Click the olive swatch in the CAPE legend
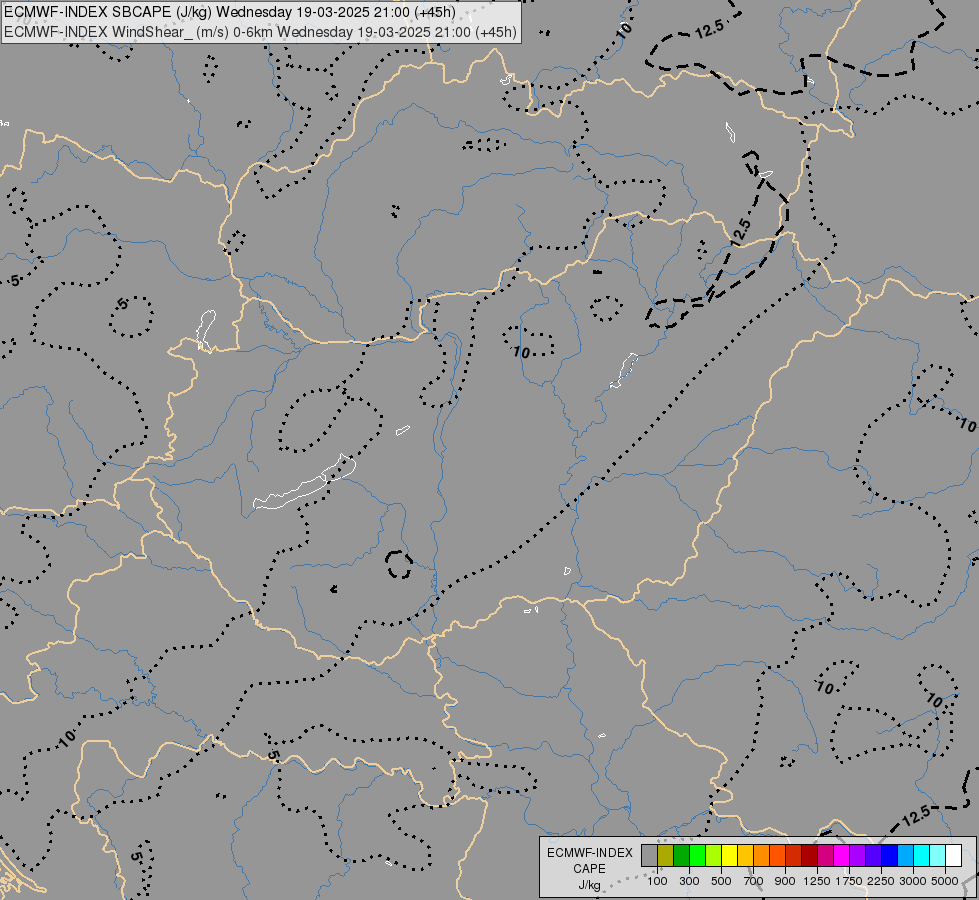Screen dimensions: 979x900 (666, 855)
